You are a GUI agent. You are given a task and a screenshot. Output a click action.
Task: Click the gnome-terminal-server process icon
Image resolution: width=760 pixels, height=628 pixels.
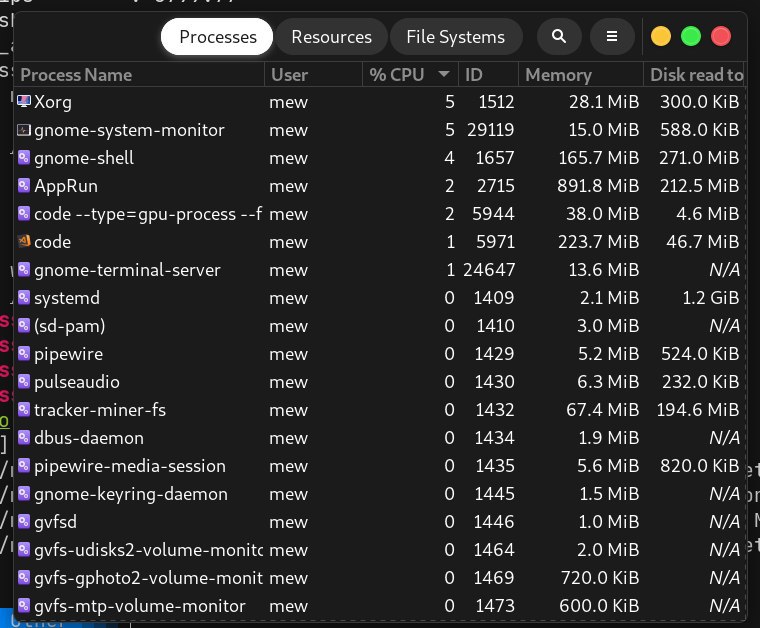[24, 269]
